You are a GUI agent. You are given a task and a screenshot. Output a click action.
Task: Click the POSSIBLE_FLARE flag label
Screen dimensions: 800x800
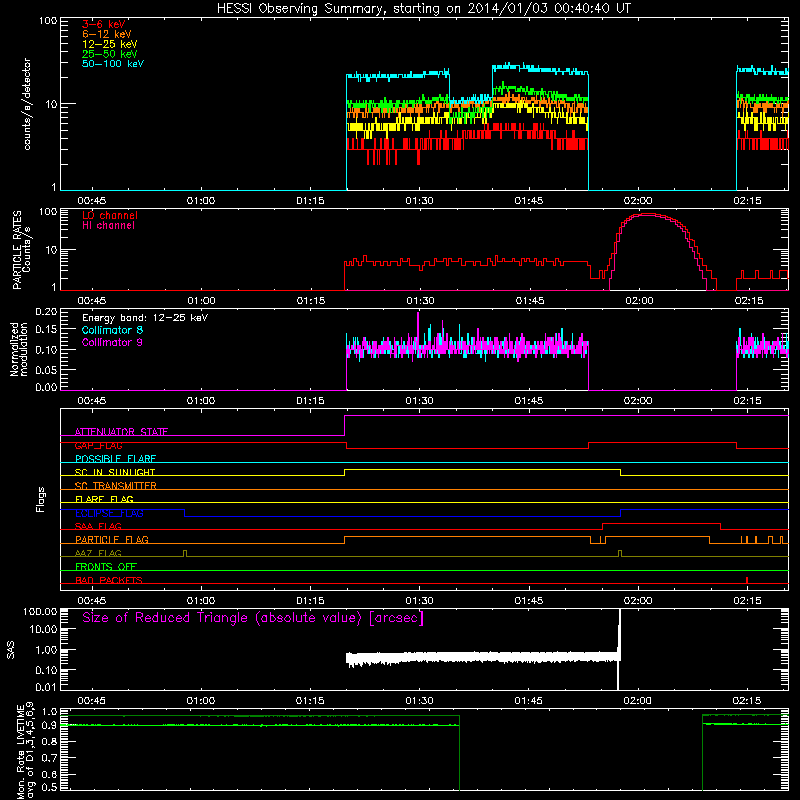pos(115,459)
